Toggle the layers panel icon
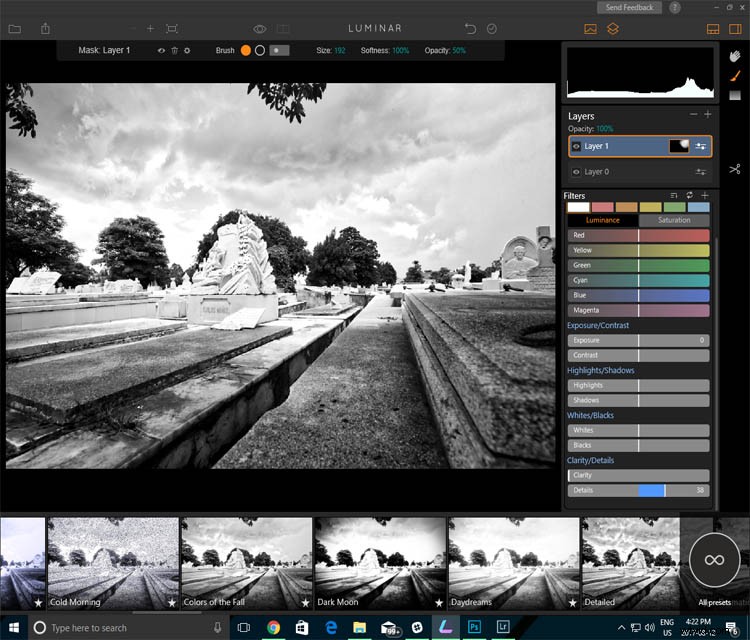Image resolution: width=750 pixels, height=640 pixels. pyautogui.click(x=613, y=29)
